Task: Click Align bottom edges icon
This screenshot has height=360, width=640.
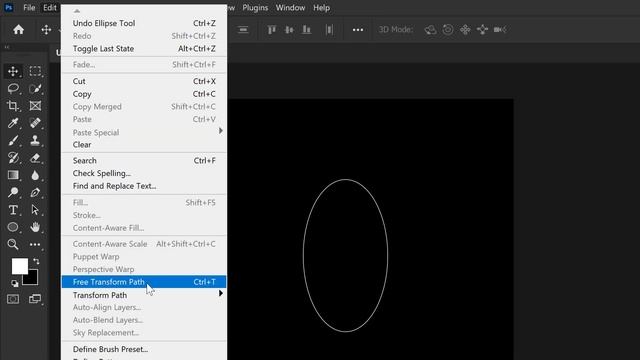Action: pos(306,29)
